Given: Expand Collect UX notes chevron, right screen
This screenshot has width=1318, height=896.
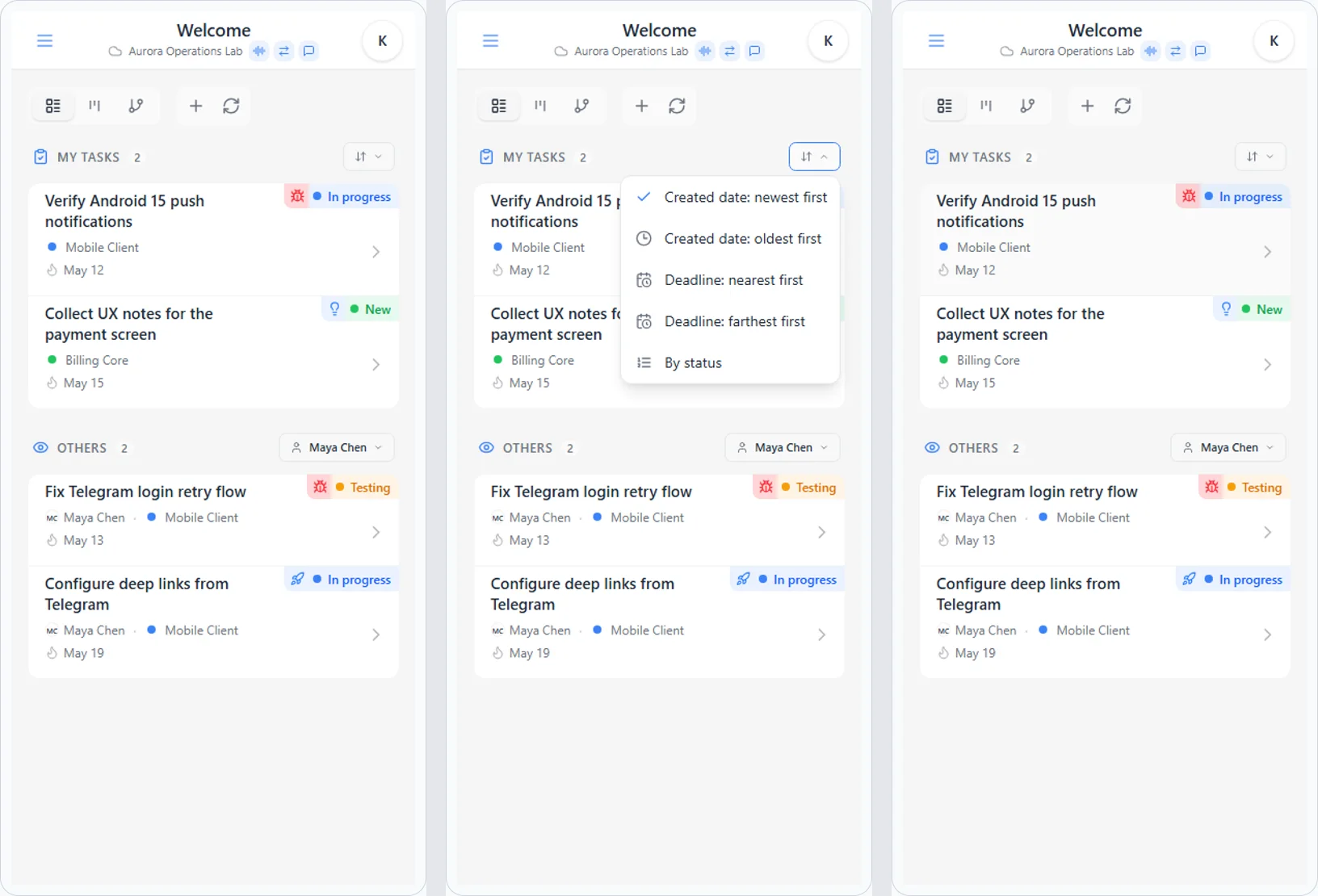Looking at the screenshot, I should [x=1268, y=365].
